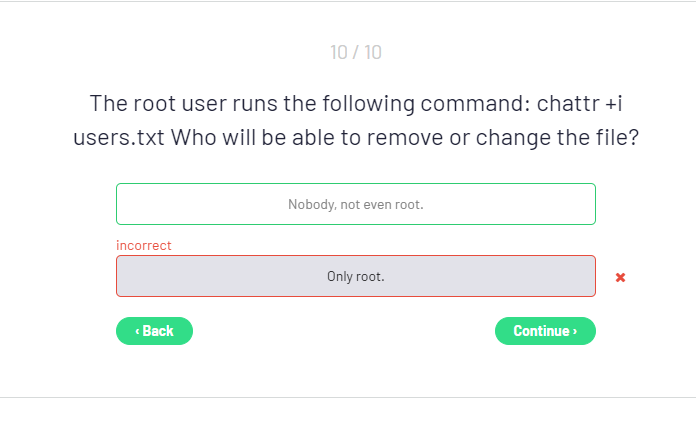Advance past question 10 using Continue
This screenshot has width=696, height=421.
pyautogui.click(x=545, y=331)
